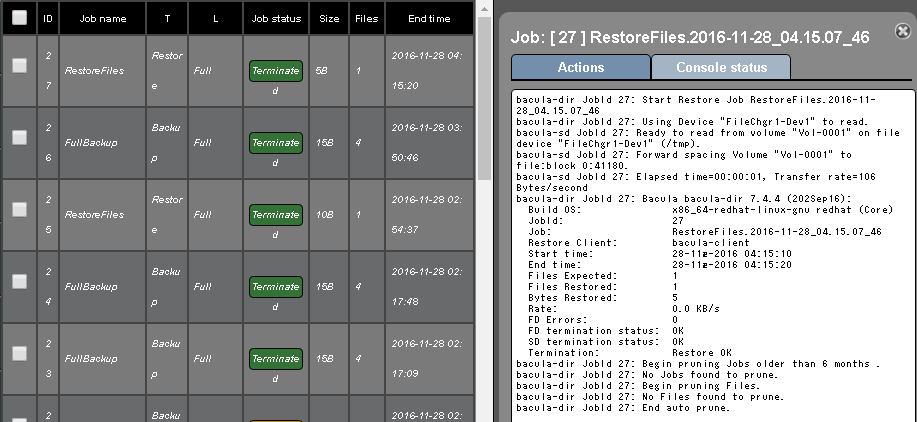
Task: Select RestoreFiles job name in row 25
Action: point(94,215)
